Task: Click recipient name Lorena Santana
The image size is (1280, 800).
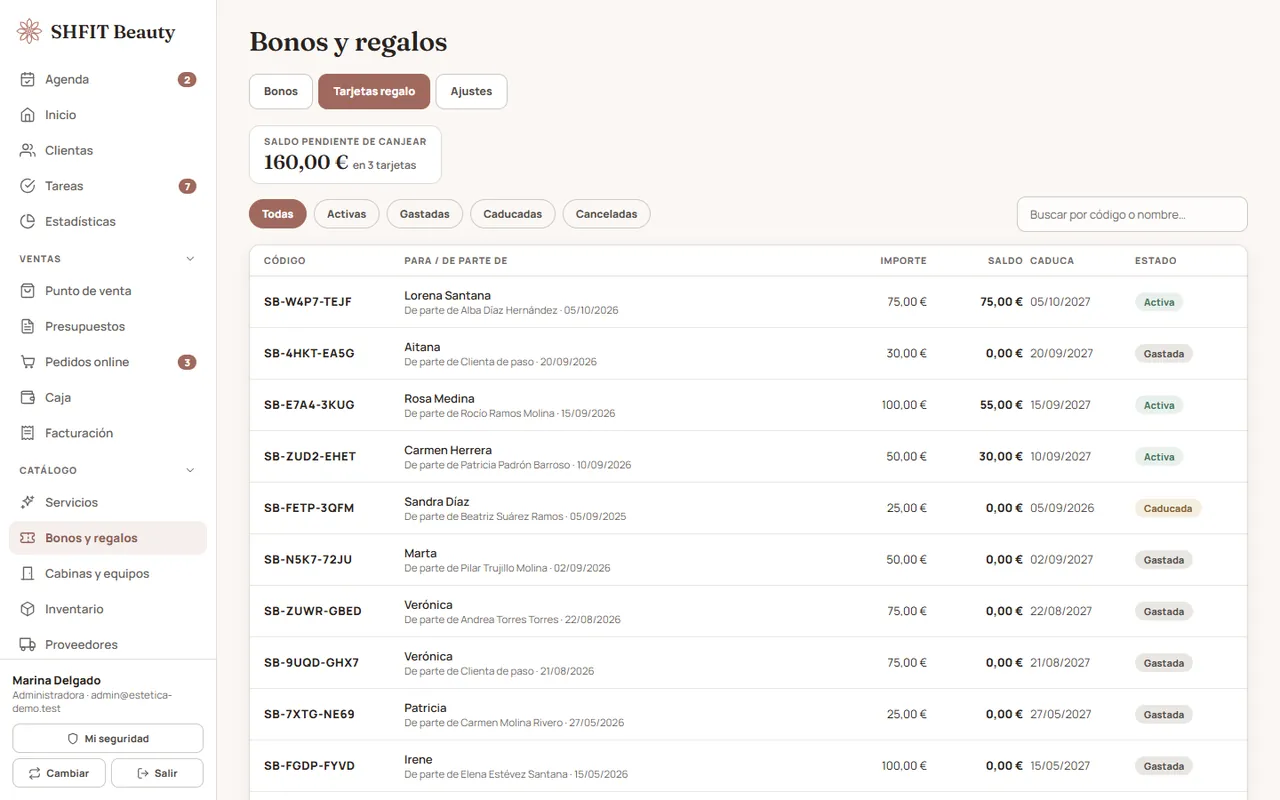Action: click(447, 295)
